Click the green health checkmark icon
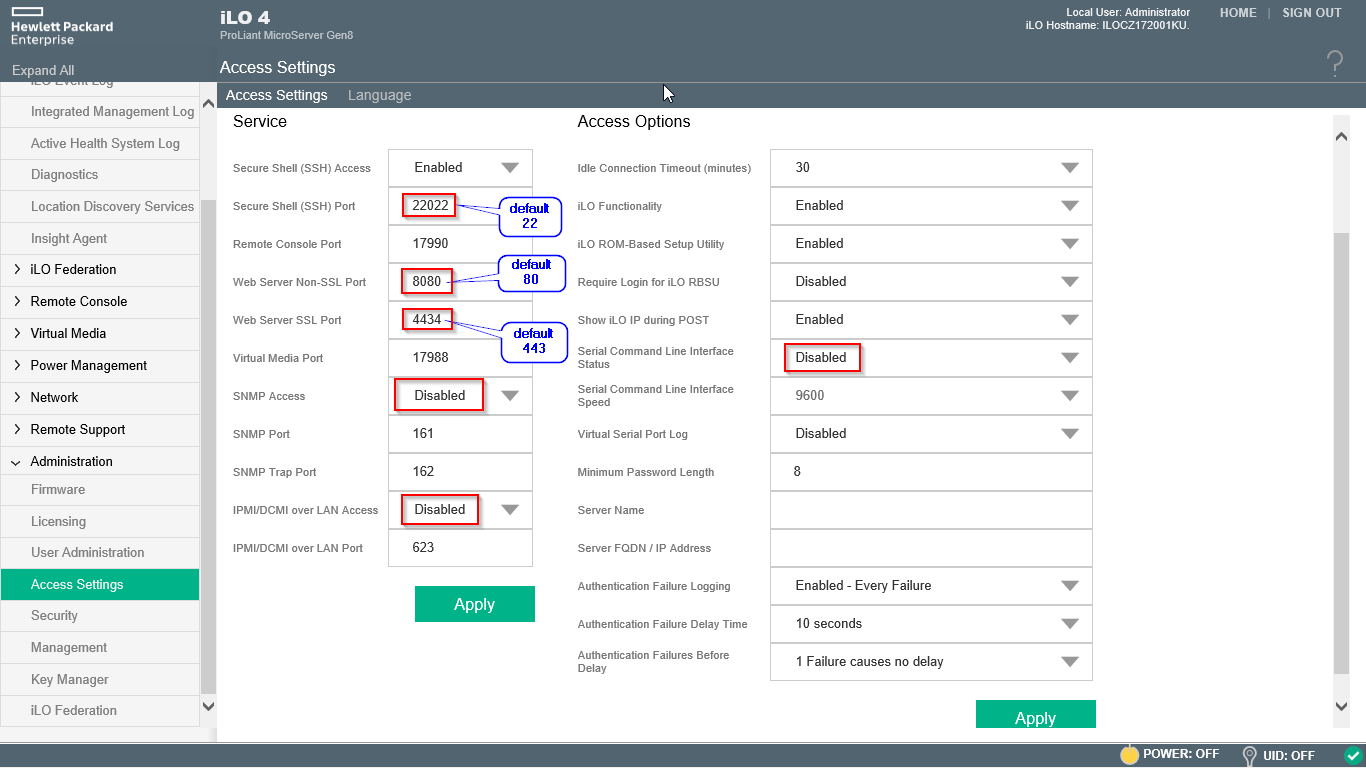Viewport: 1366px width, 768px height. click(x=1353, y=755)
